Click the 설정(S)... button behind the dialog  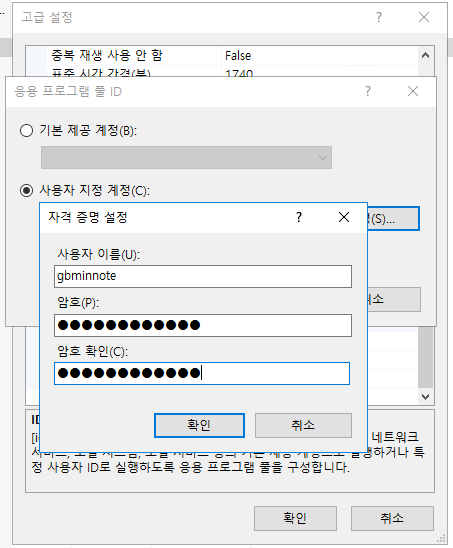click(x=393, y=219)
